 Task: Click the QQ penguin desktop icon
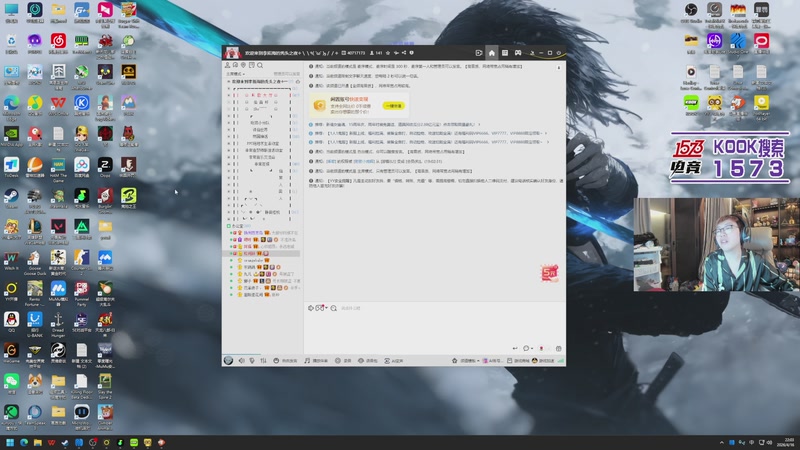click(x=11, y=321)
